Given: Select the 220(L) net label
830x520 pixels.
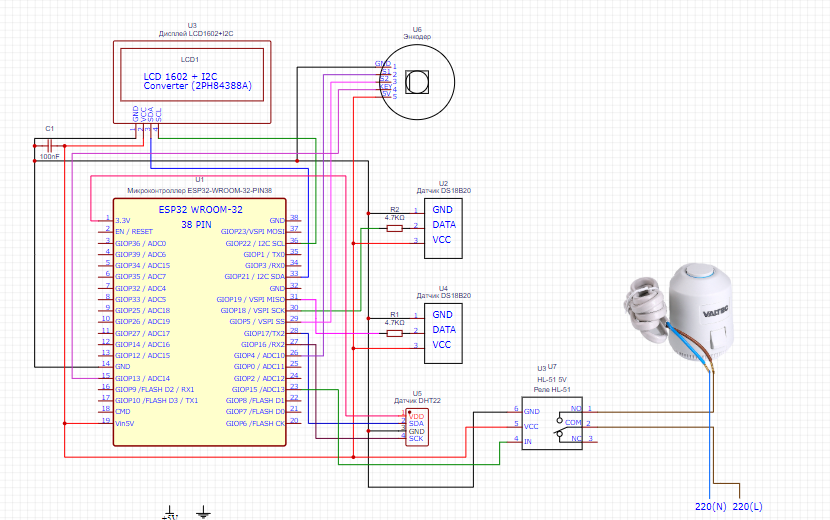Looking at the screenshot, I should [747, 507].
